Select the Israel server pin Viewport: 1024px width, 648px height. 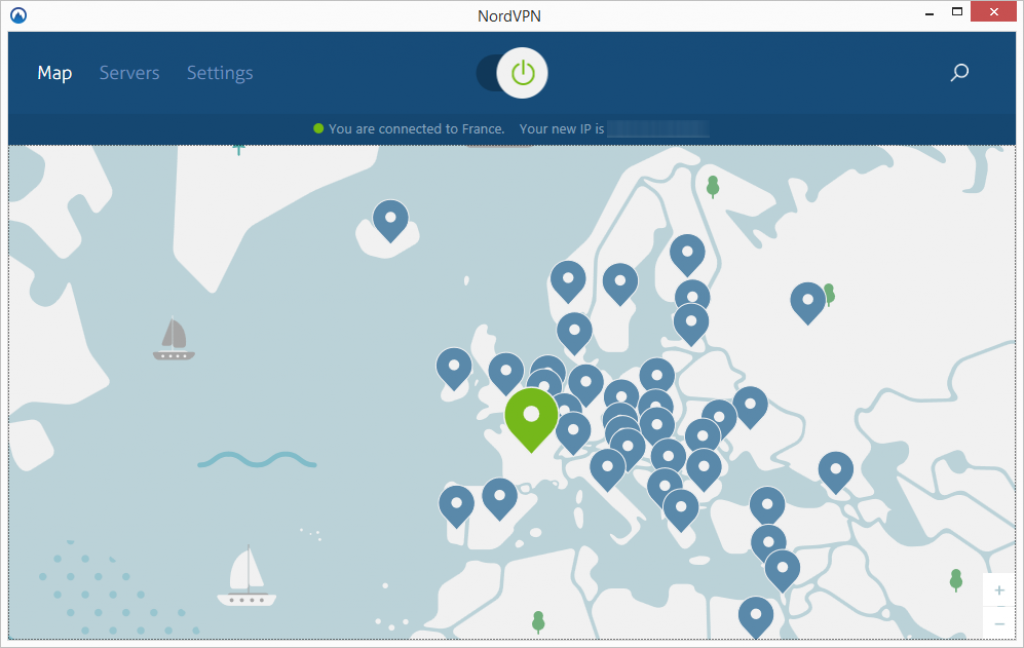(782, 571)
